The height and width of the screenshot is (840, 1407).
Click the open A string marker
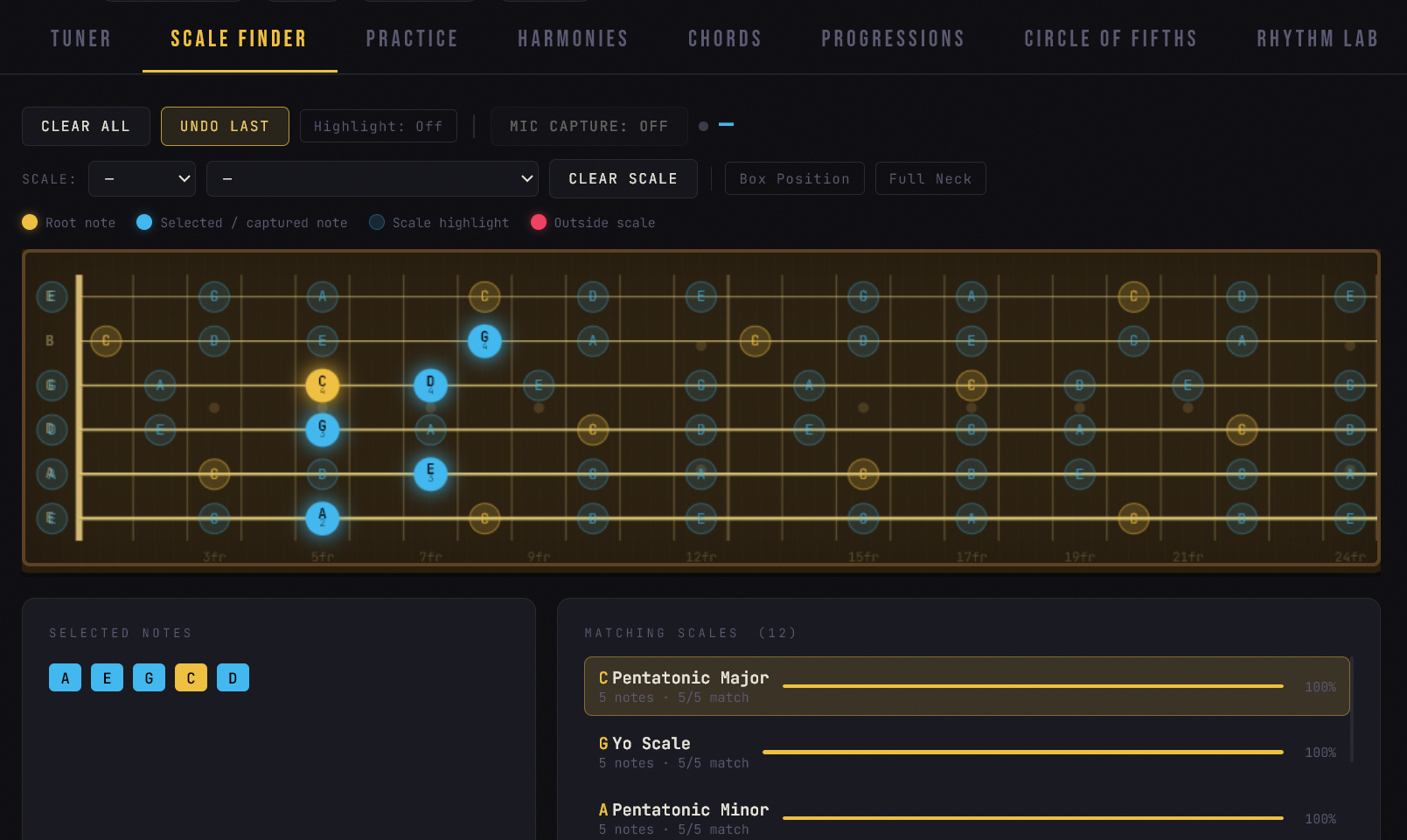click(51, 474)
